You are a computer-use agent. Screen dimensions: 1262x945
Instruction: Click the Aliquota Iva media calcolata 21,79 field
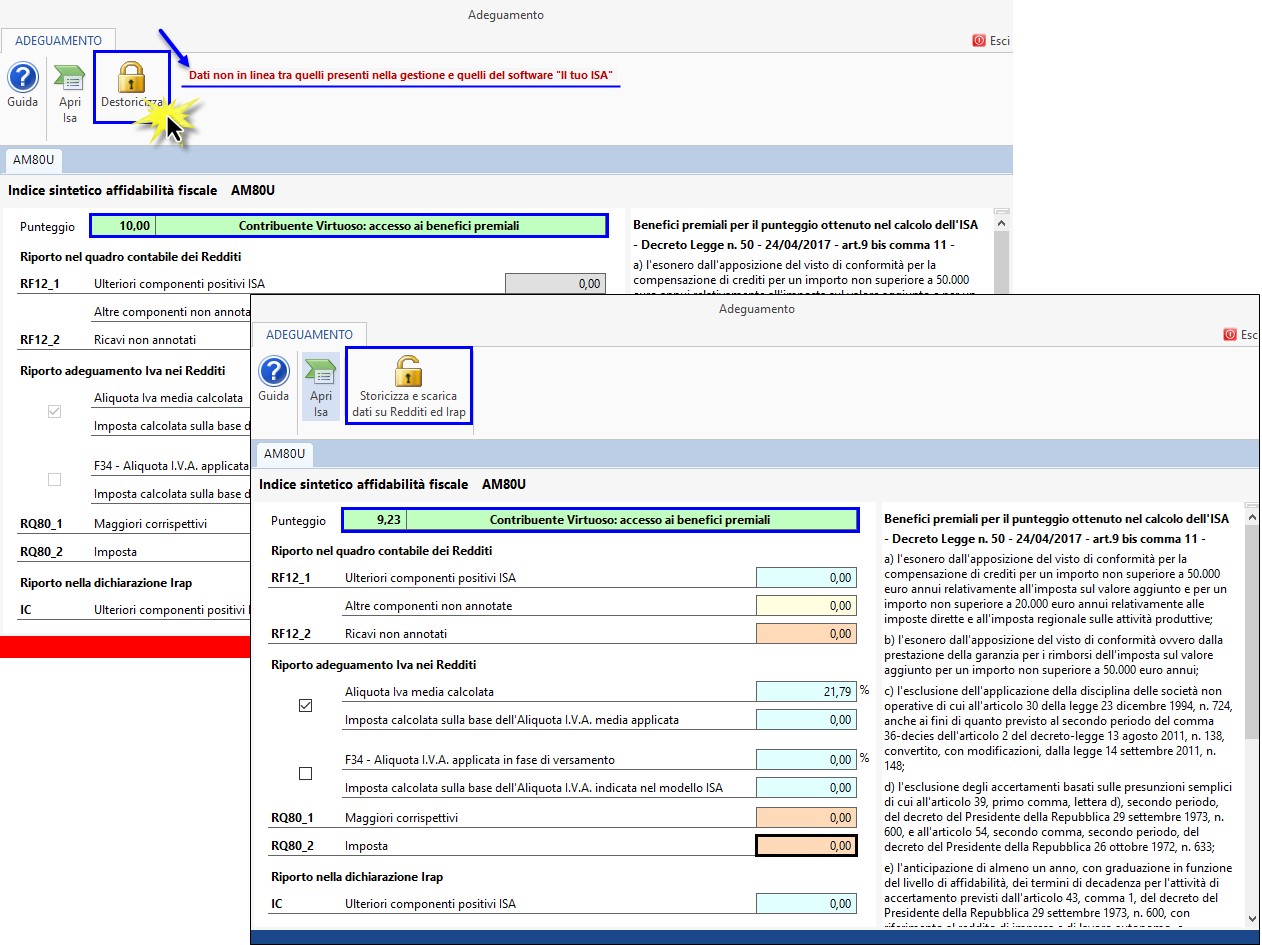(x=807, y=691)
